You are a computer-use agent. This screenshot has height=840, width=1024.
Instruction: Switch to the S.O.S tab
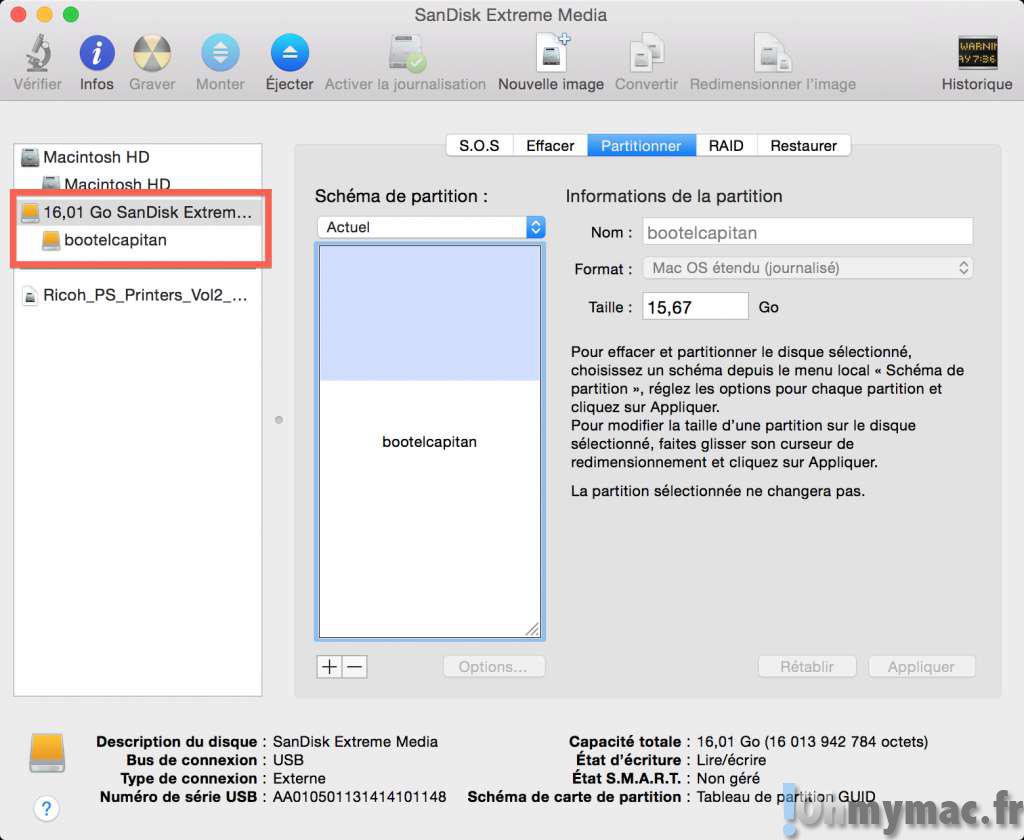(479, 145)
